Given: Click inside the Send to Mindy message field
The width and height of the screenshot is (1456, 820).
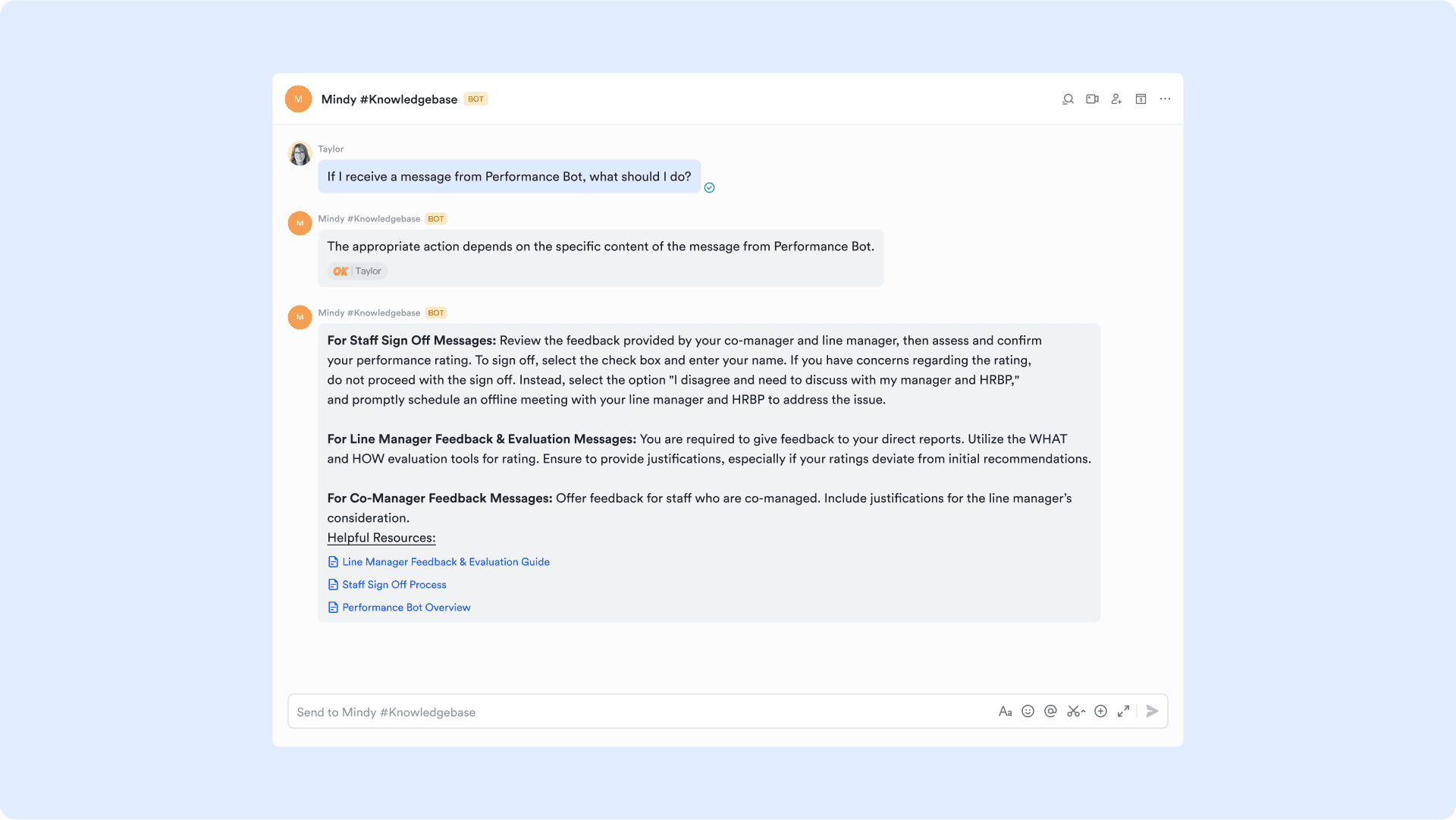Looking at the screenshot, I should point(531,712).
